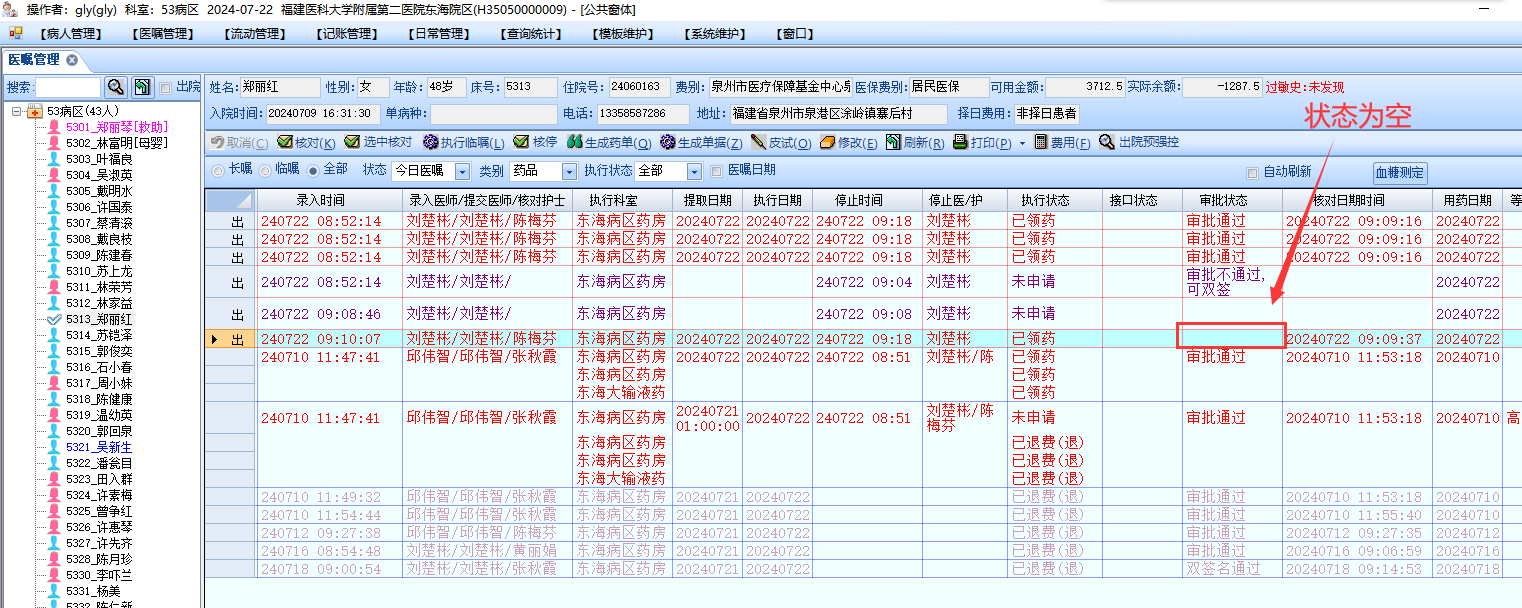Click the 执行临嘱(L) gear toolbar button
Viewport: 1522px width, 608px height.
(x=463, y=143)
